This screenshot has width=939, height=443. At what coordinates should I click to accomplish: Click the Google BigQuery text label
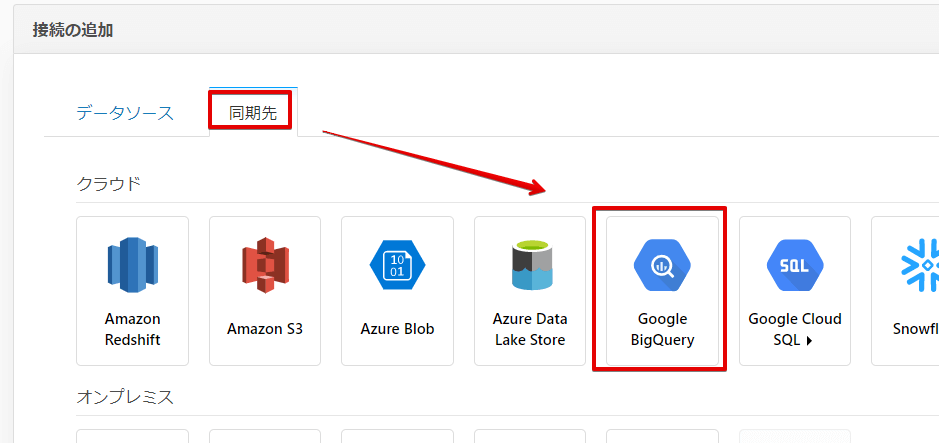[x=662, y=329]
